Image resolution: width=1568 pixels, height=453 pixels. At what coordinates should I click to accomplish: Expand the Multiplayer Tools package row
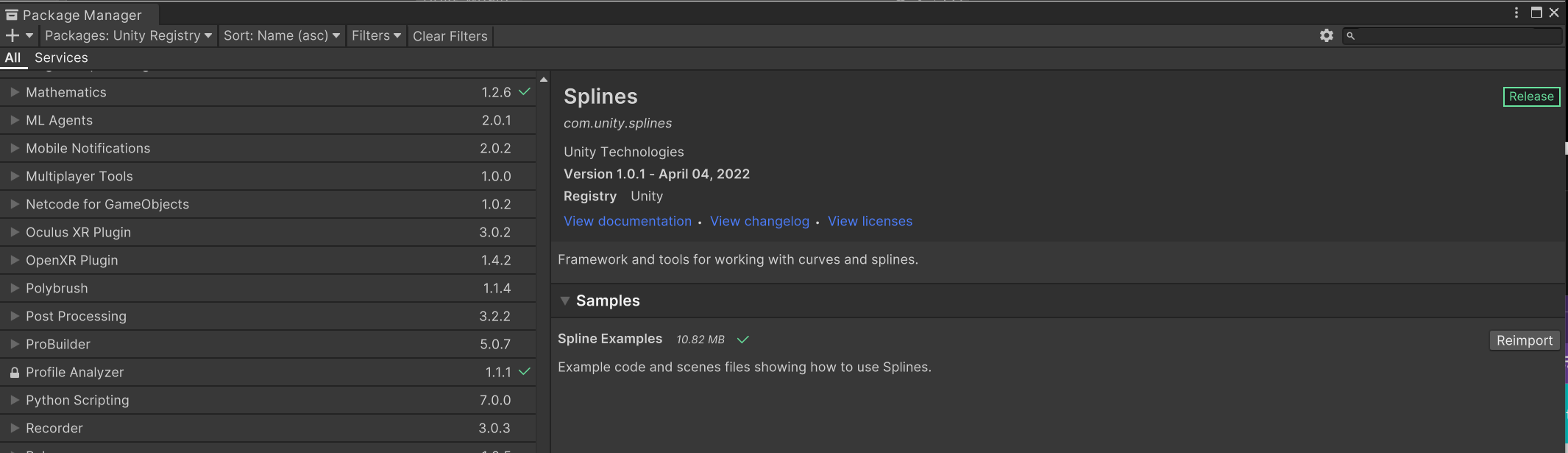pos(14,176)
